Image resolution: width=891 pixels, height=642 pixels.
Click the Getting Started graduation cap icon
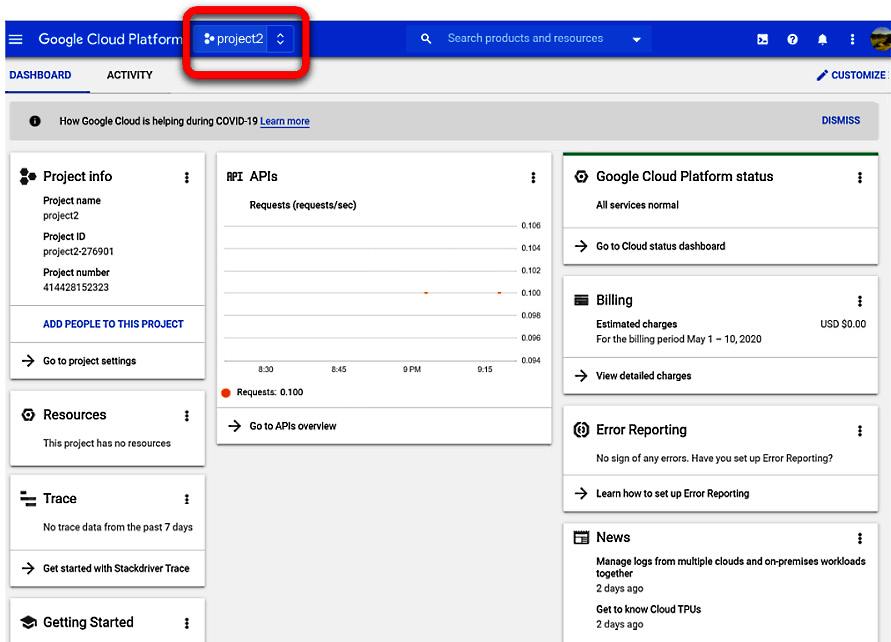(28, 622)
